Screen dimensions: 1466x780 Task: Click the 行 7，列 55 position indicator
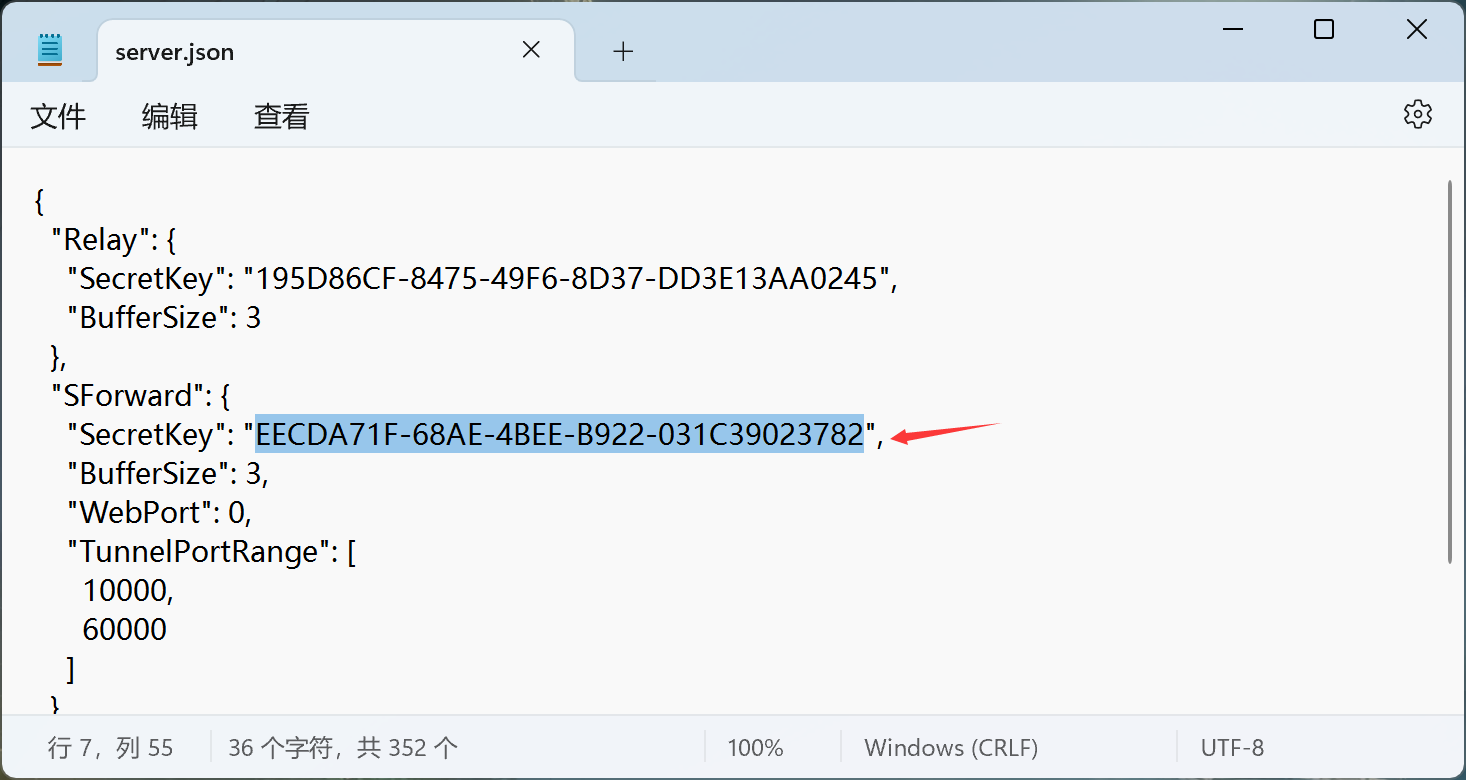[111, 747]
